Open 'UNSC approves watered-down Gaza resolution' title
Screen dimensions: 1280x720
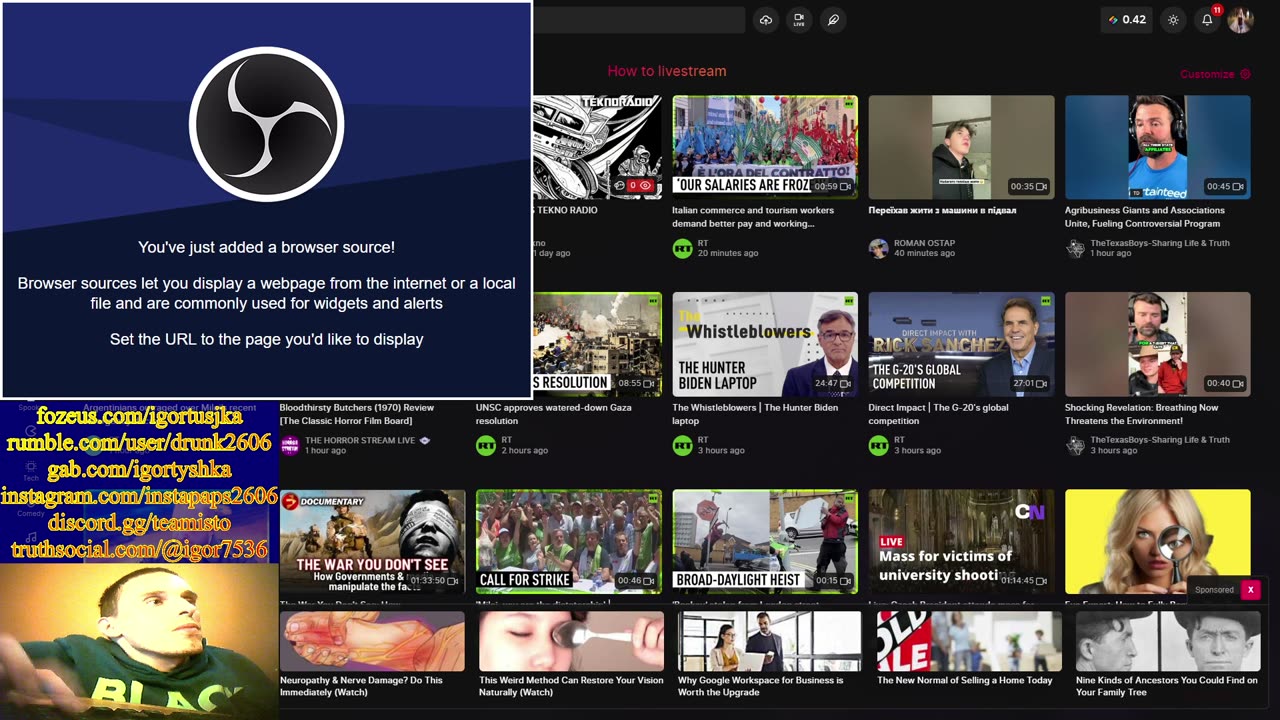click(x=553, y=414)
